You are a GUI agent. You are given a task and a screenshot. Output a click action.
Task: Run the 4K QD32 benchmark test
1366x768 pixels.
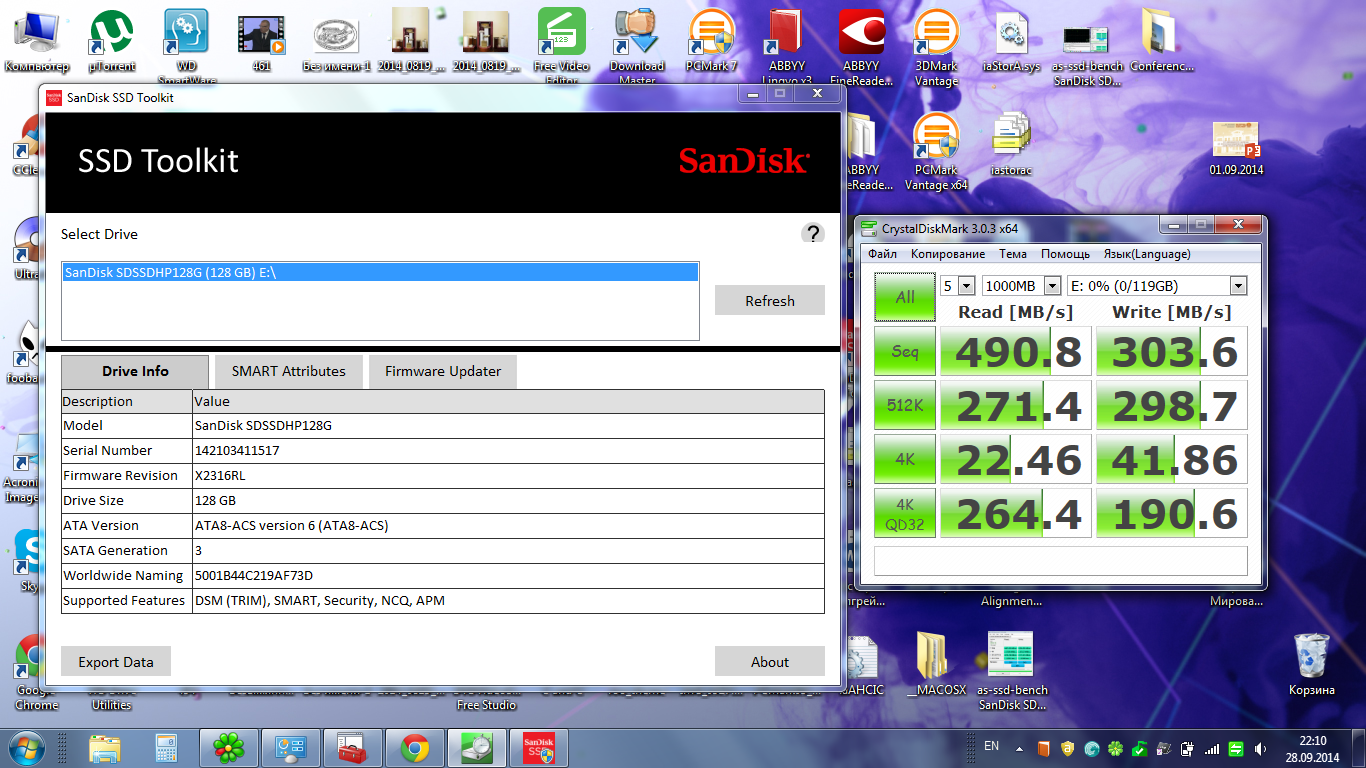905,514
